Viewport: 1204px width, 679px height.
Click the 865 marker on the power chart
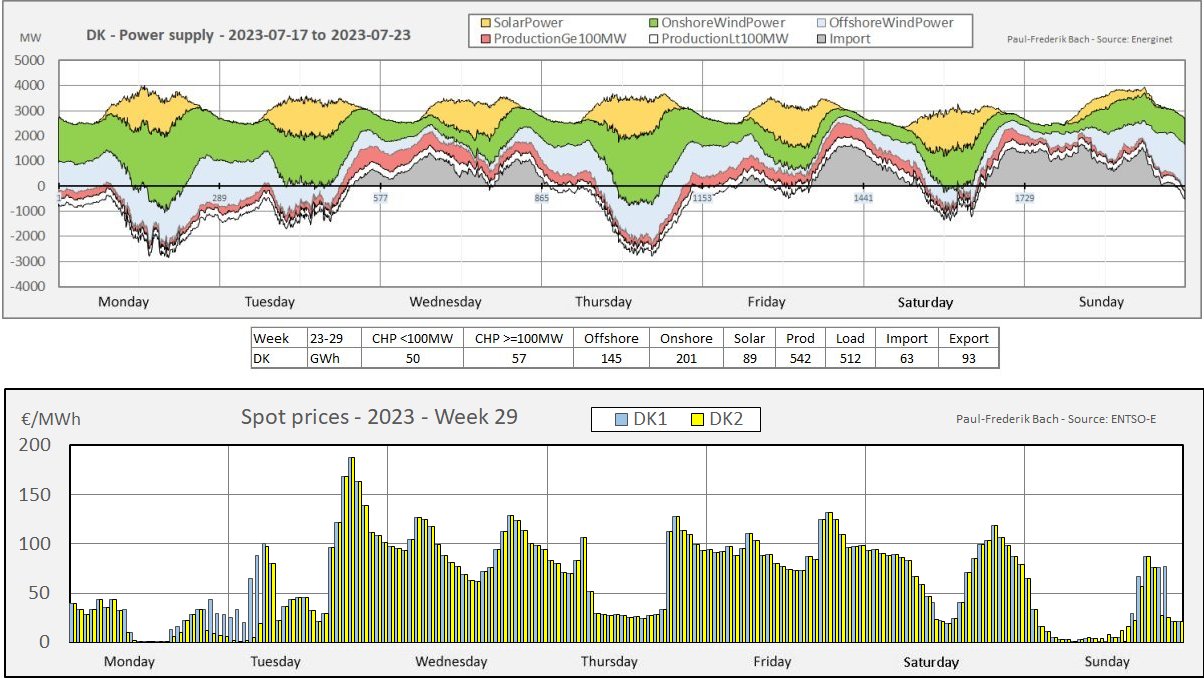542,198
